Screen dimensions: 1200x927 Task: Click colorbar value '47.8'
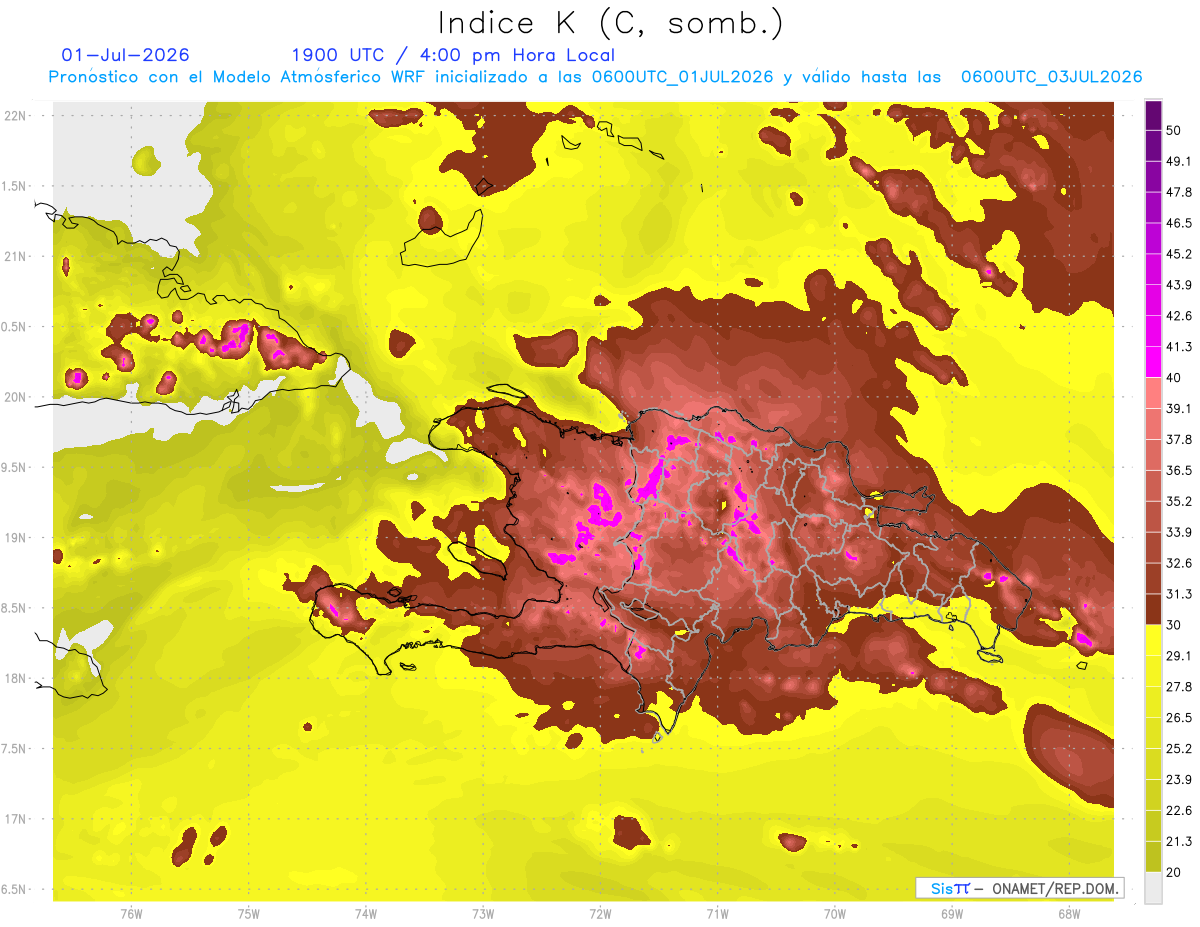click(1178, 192)
